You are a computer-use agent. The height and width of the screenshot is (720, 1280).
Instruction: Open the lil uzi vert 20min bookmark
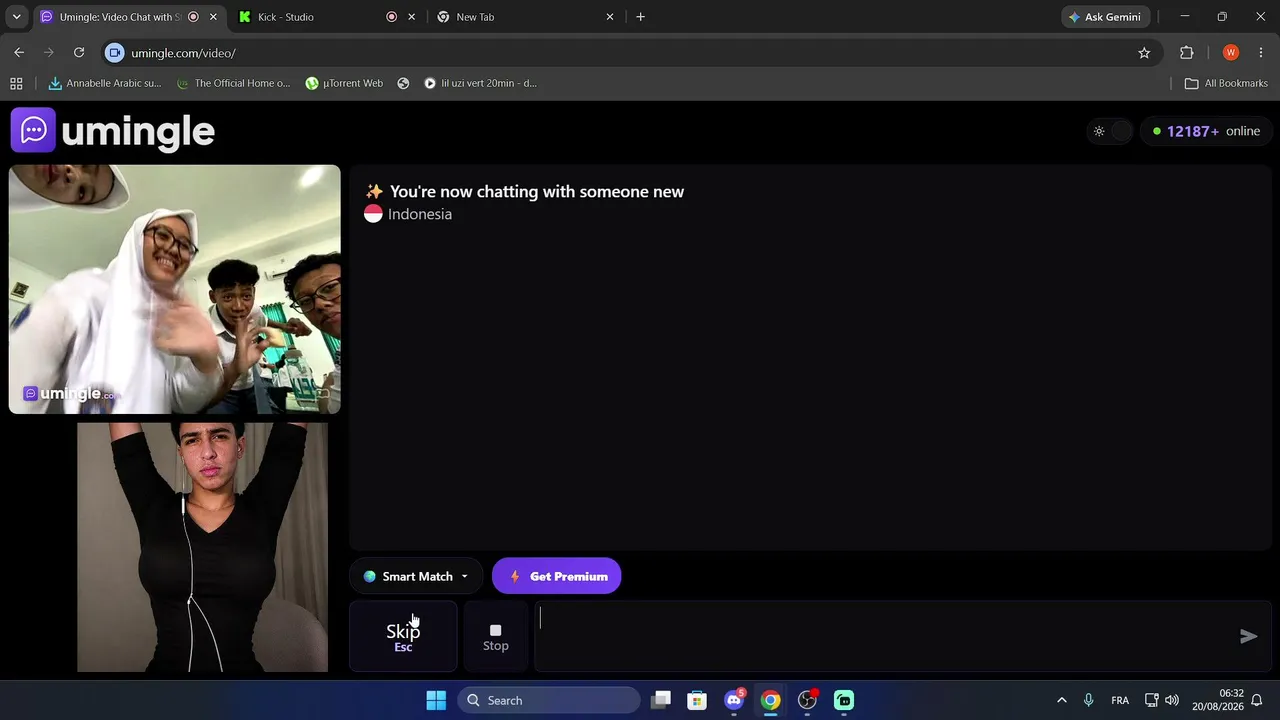[480, 83]
